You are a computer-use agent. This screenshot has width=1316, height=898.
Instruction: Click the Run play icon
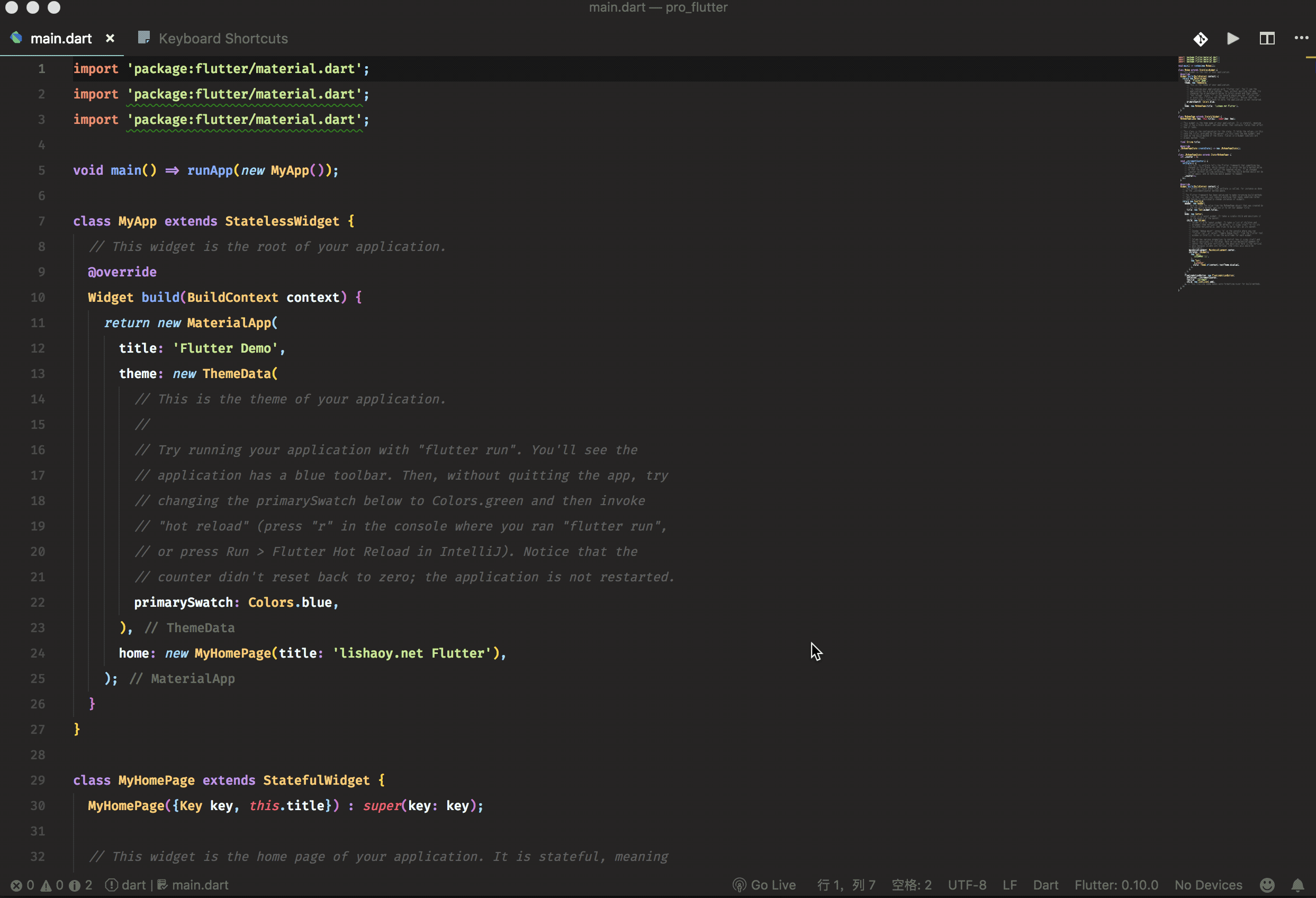pyautogui.click(x=1233, y=39)
